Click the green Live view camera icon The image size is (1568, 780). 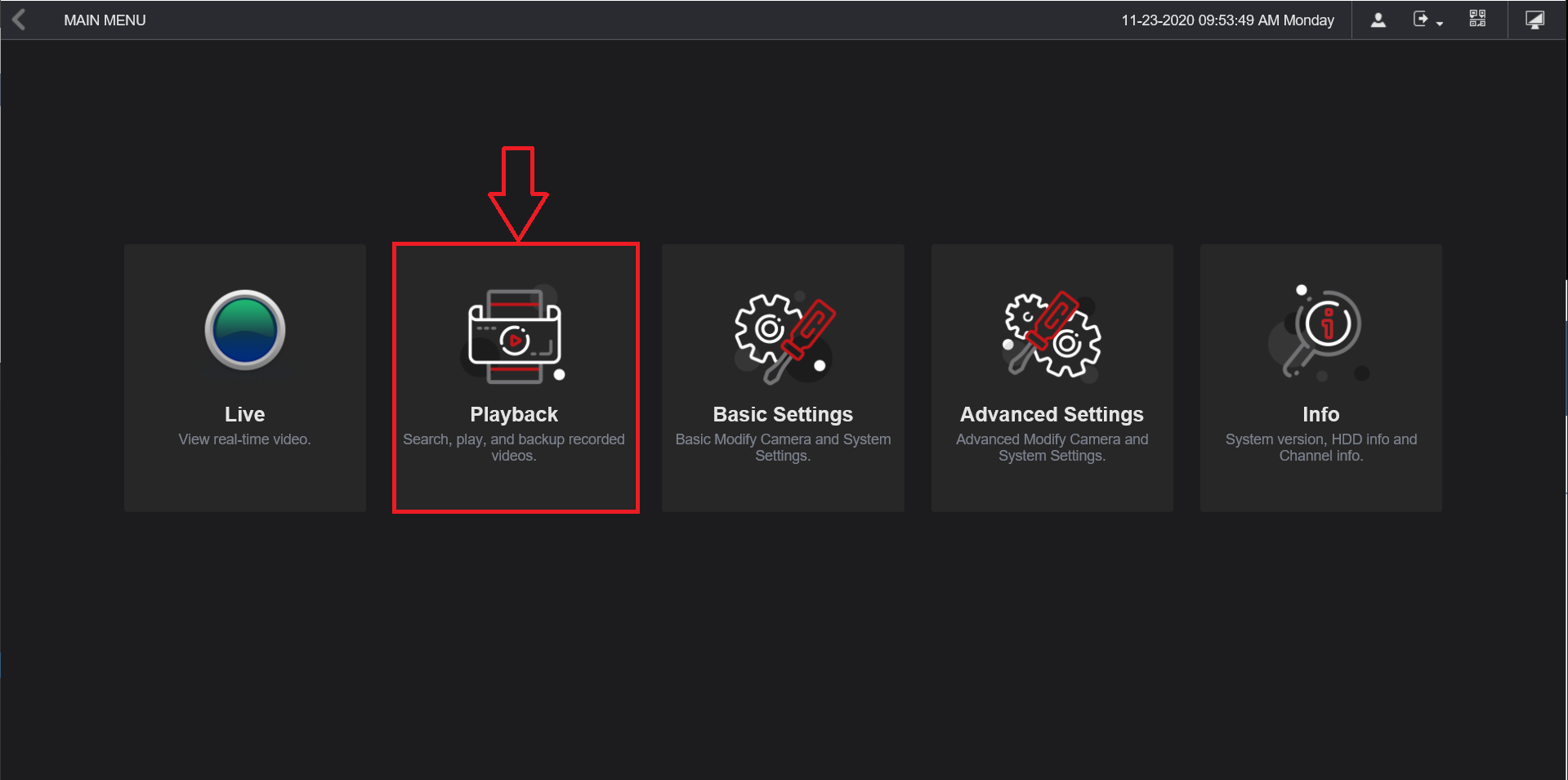[x=243, y=330]
